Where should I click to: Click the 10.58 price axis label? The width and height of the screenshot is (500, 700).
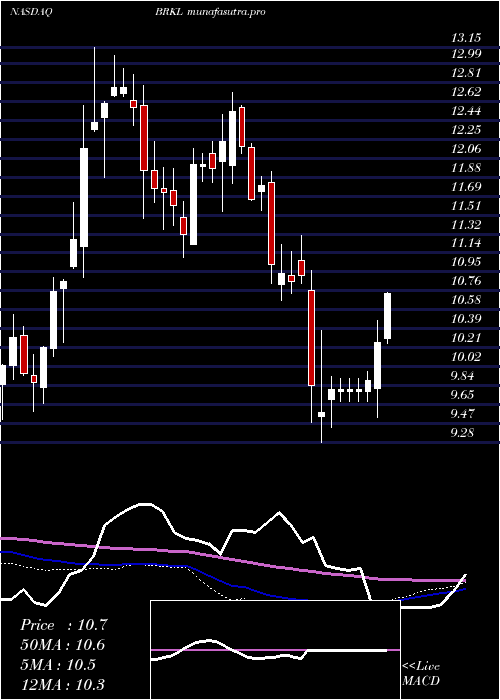click(x=466, y=300)
